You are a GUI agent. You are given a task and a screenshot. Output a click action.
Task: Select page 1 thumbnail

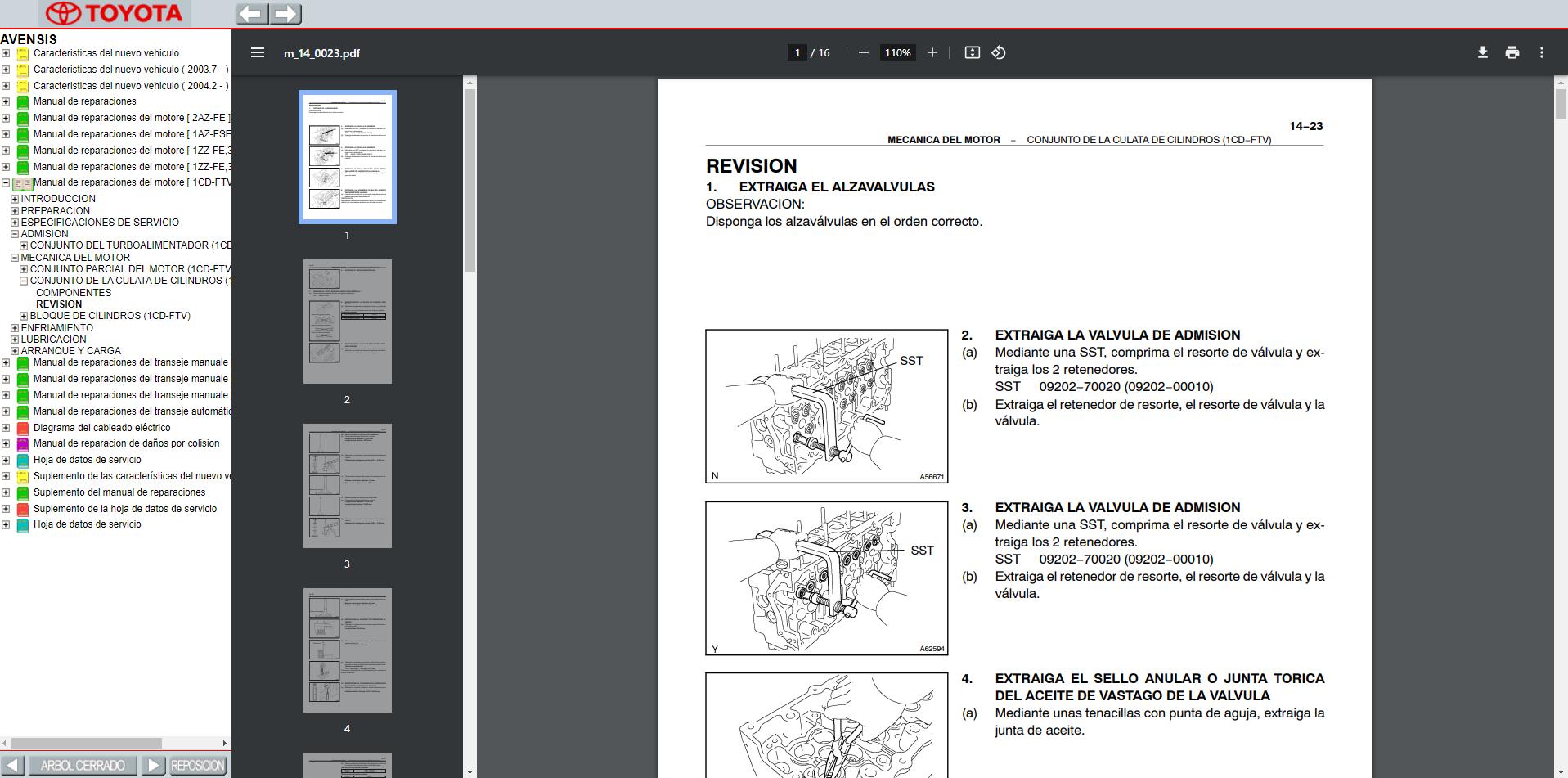(348, 157)
